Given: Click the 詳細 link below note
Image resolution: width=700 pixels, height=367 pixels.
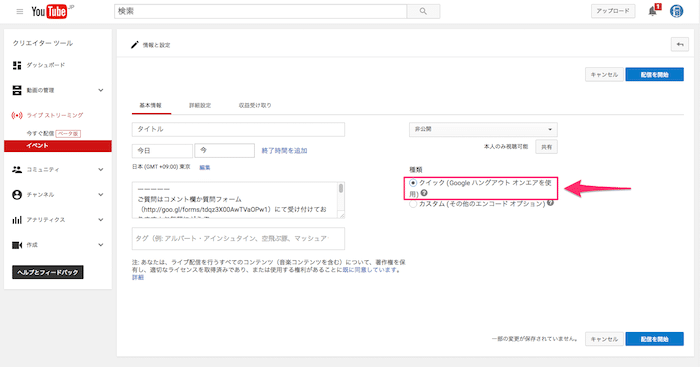Looking at the screenshot, I should point(138,277).
